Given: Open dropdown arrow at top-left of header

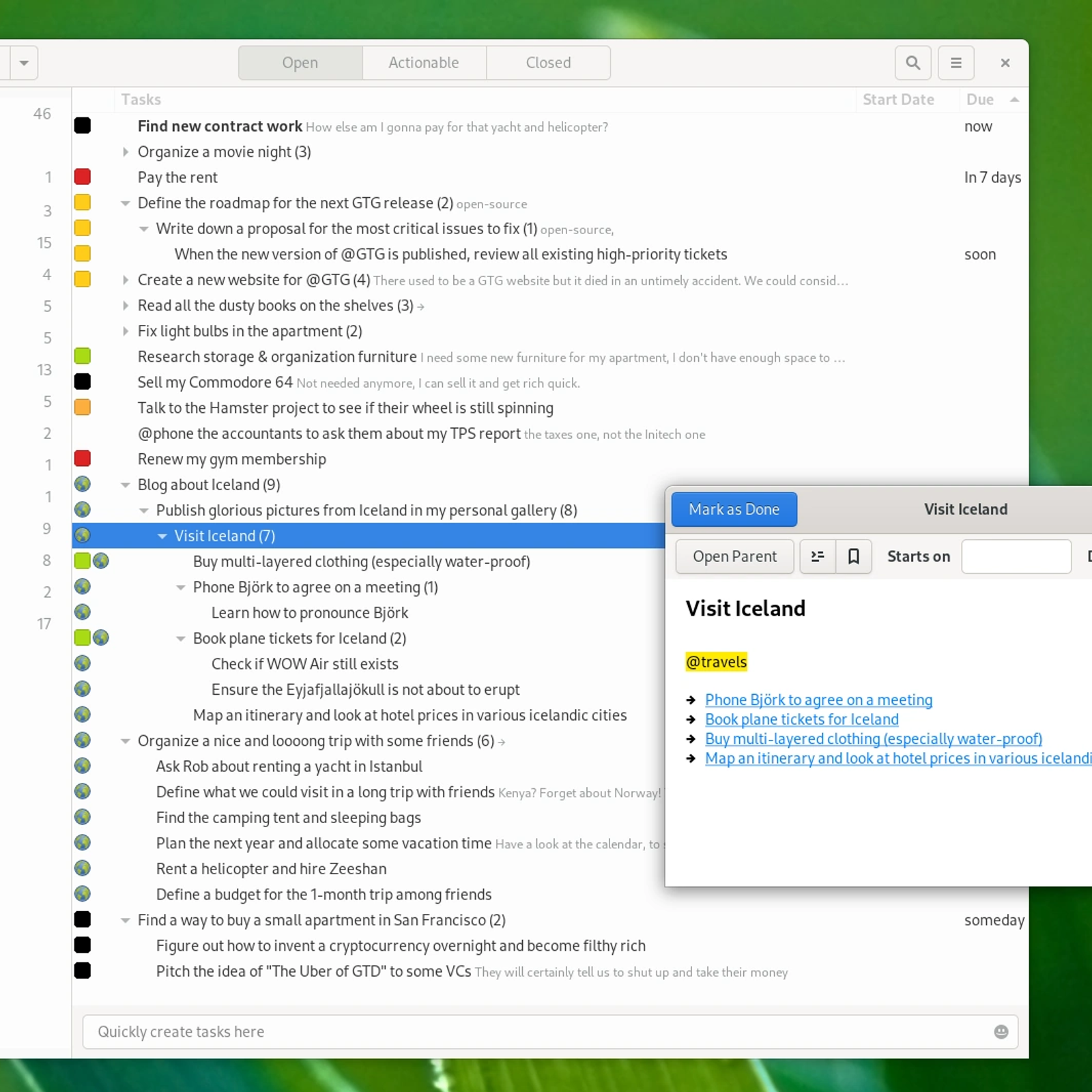Looking at the screenshot, I should 24,63.
